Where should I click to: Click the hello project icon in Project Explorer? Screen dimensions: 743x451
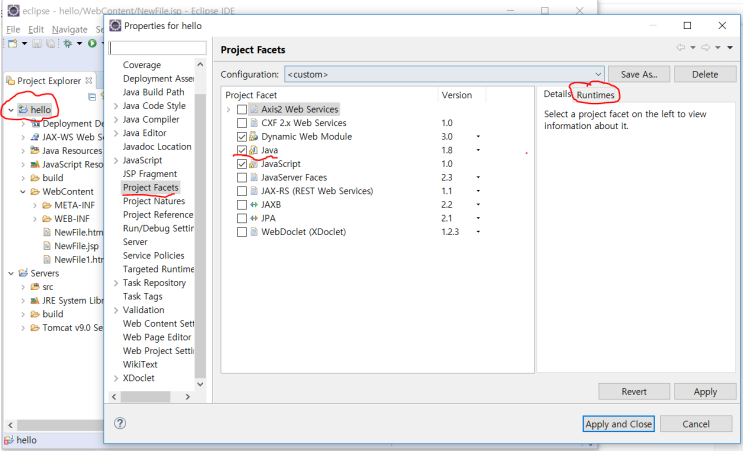[x=23, y=110]
